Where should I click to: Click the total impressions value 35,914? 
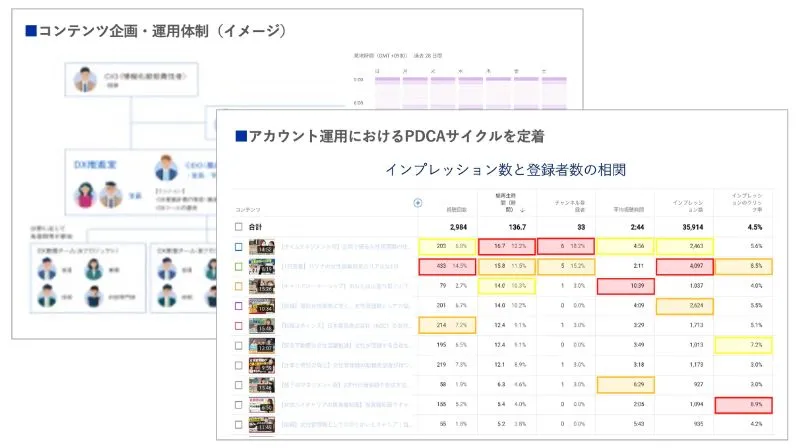(693, 227)
